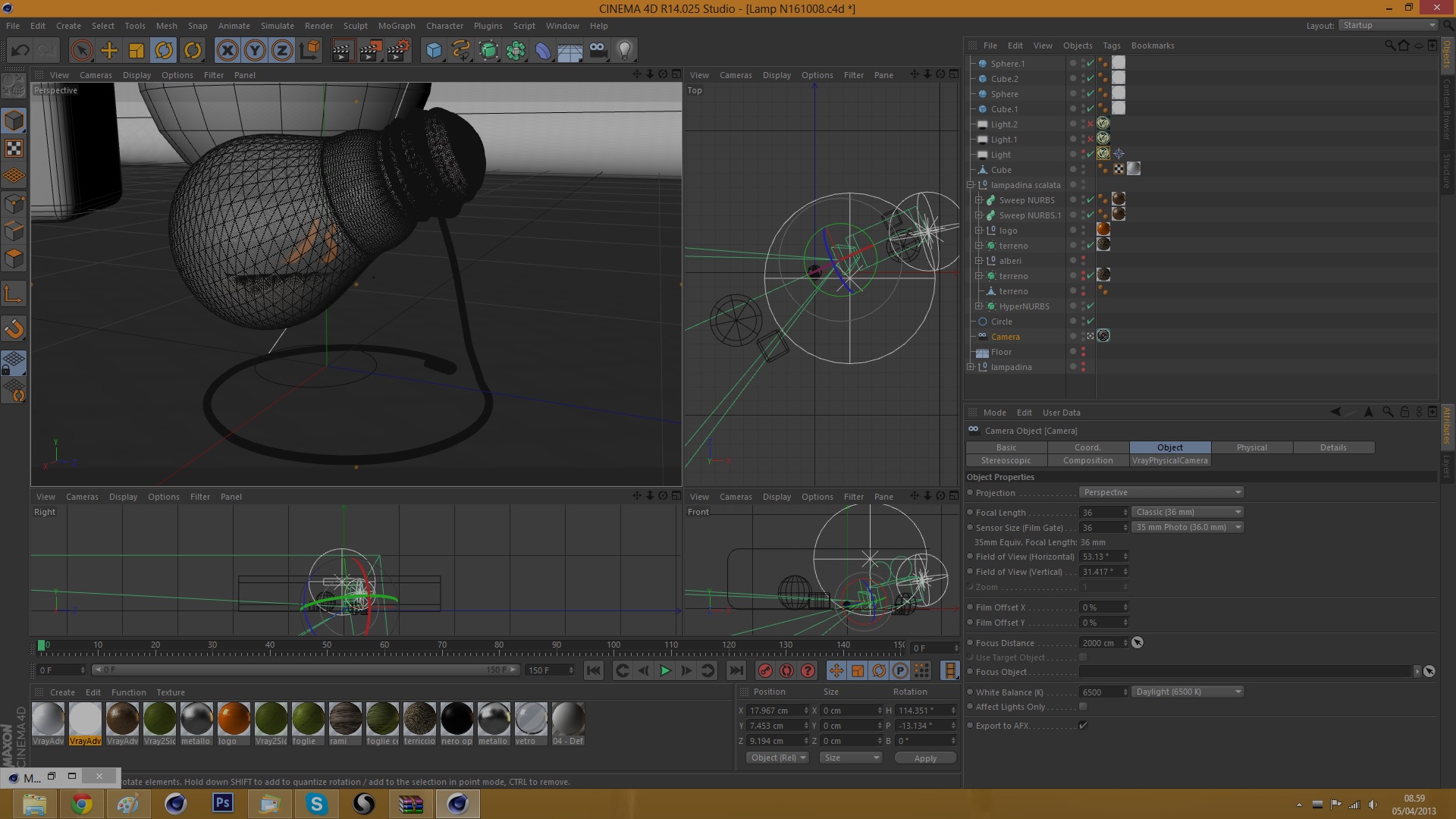Select the orange logo material swatch
1456x819 pixels.
pos(234,719)
